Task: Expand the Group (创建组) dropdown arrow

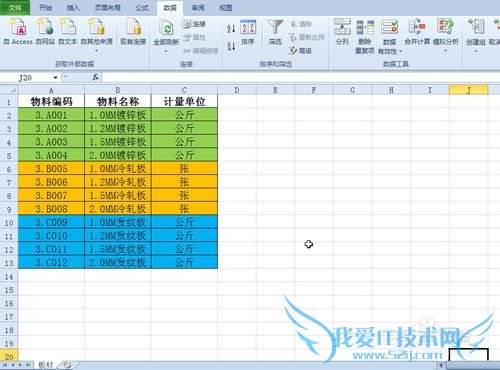Action: pyautogui.click(x=476, y=51)
